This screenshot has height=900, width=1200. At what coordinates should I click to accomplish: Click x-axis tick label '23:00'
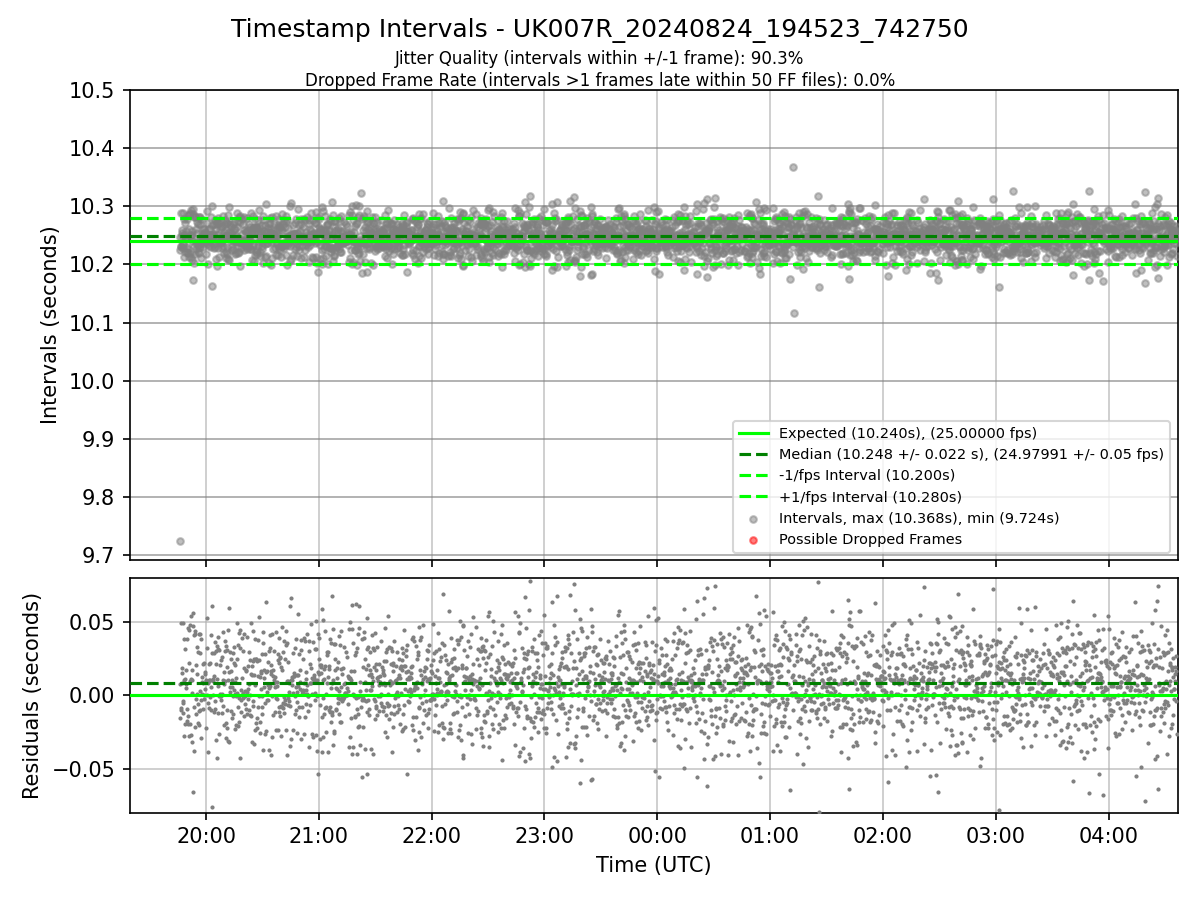(544, 835)
